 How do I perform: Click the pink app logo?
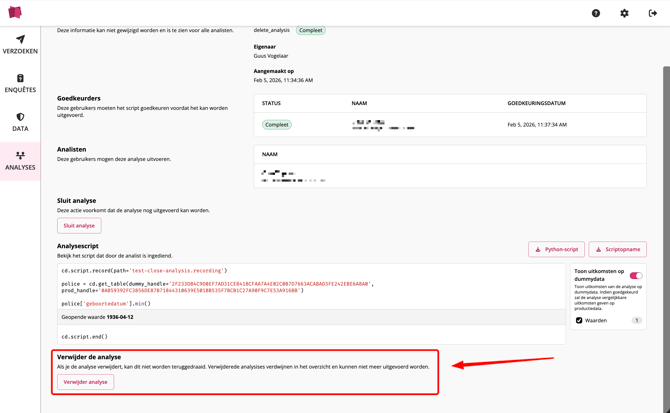(15, 13)
